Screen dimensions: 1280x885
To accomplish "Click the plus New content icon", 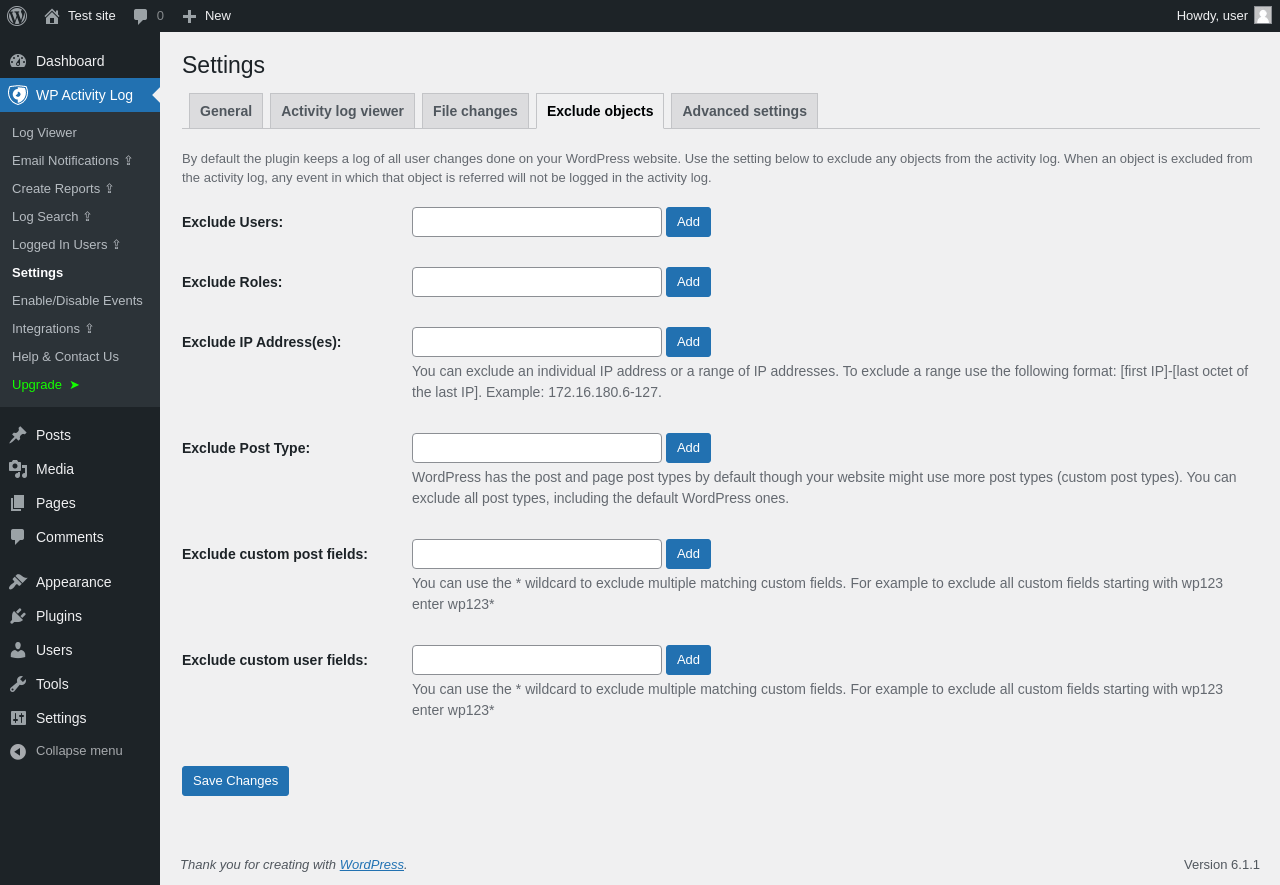I will coord(189,16).
